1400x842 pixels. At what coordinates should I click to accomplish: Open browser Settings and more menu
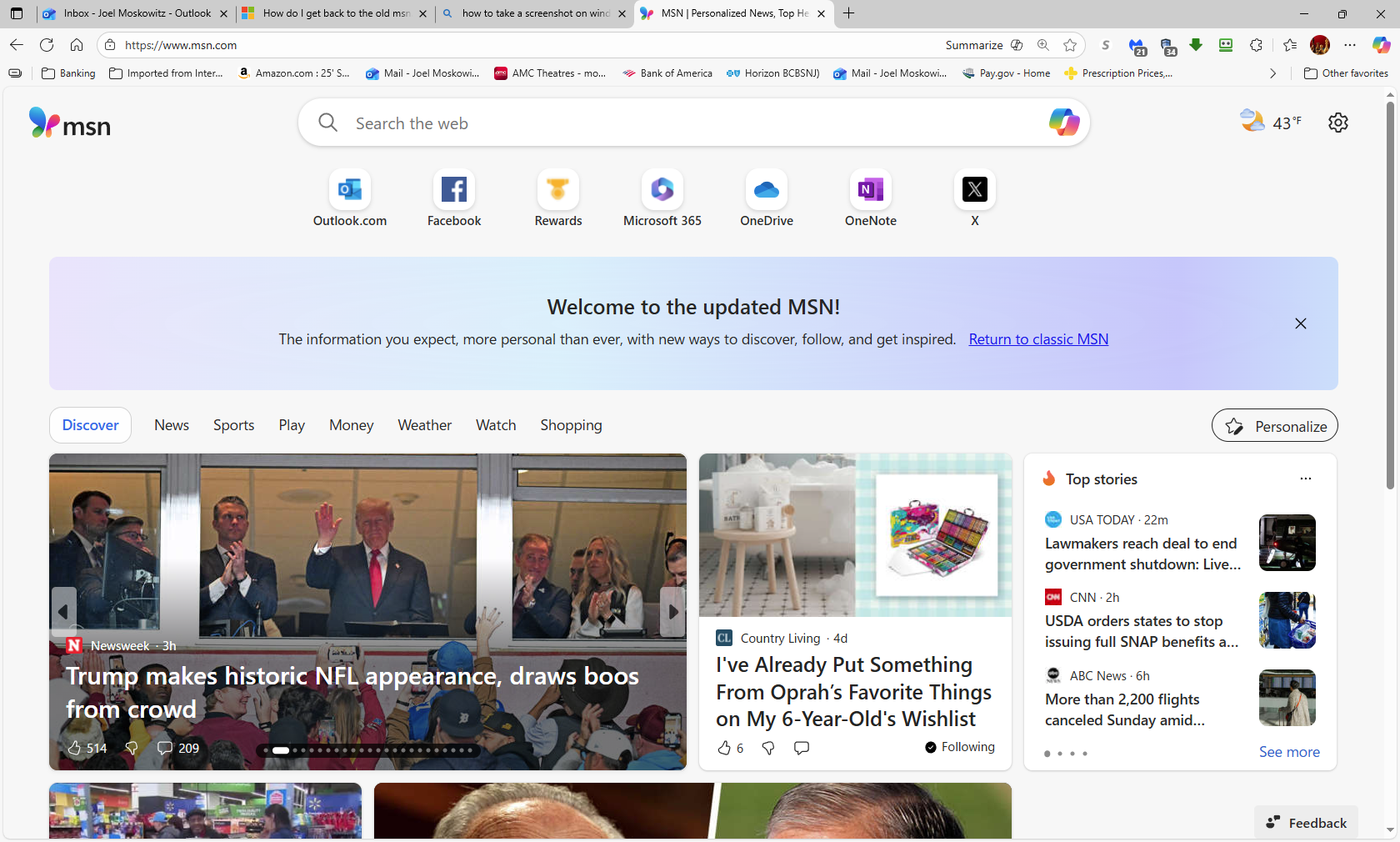click(1350, 45)
